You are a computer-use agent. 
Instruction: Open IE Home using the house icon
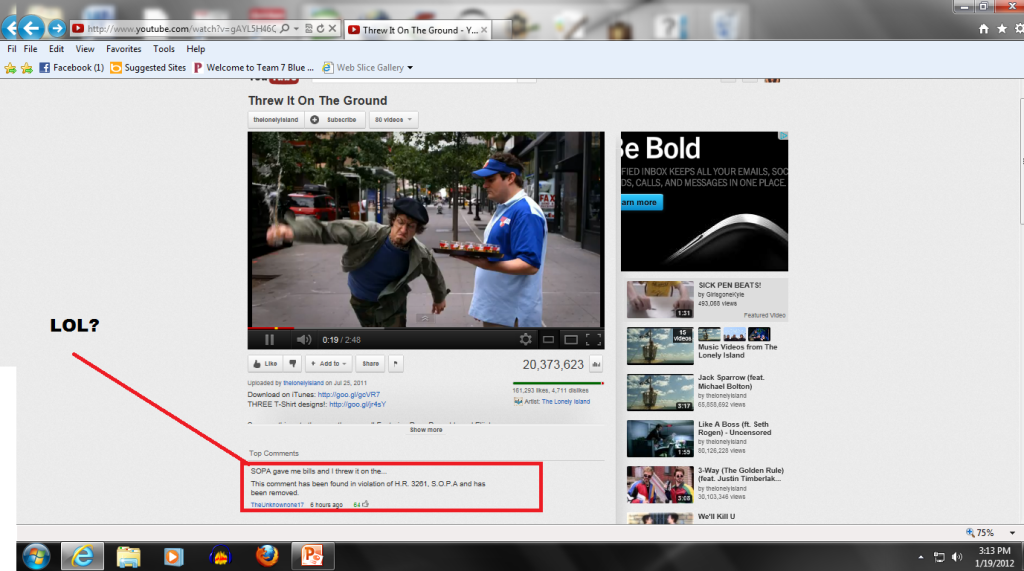[984, 29]
